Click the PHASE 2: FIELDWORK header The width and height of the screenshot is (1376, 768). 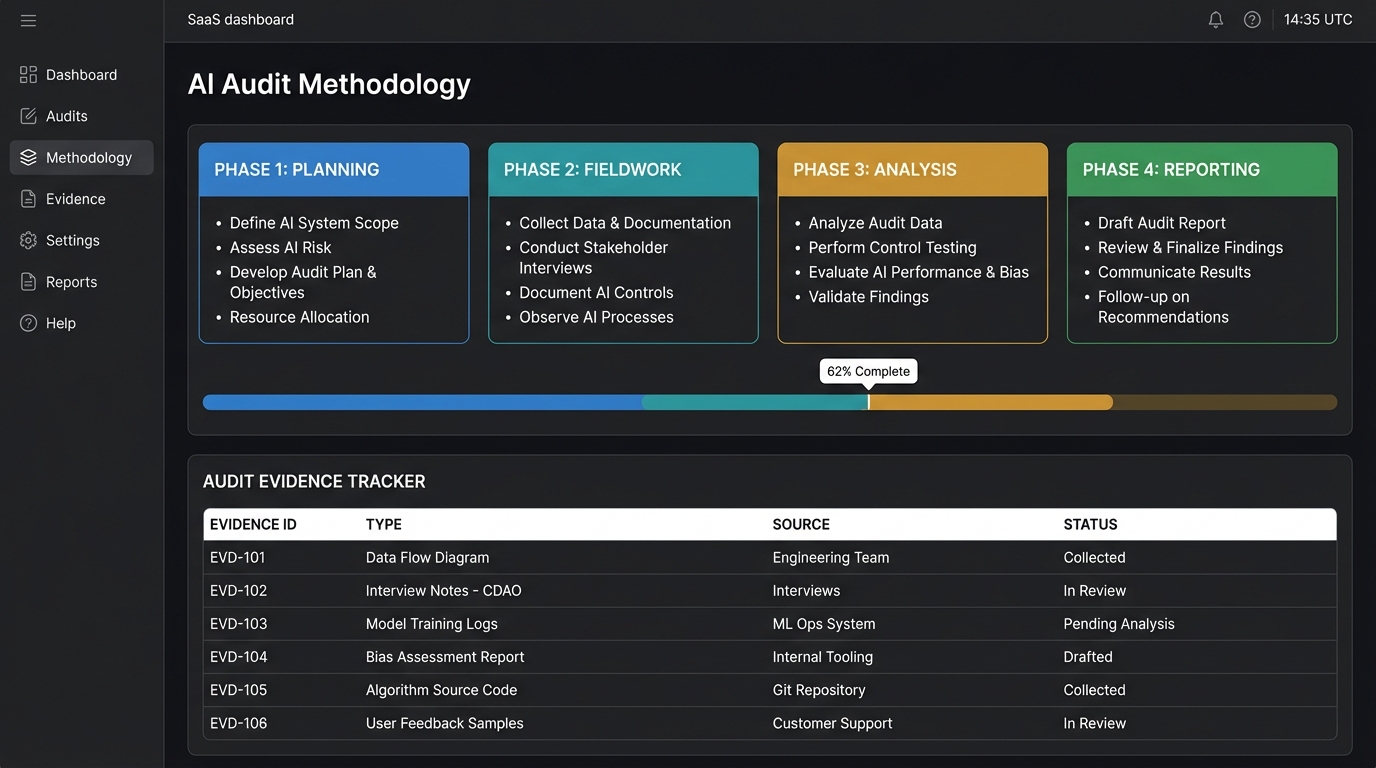coord(592,169)
